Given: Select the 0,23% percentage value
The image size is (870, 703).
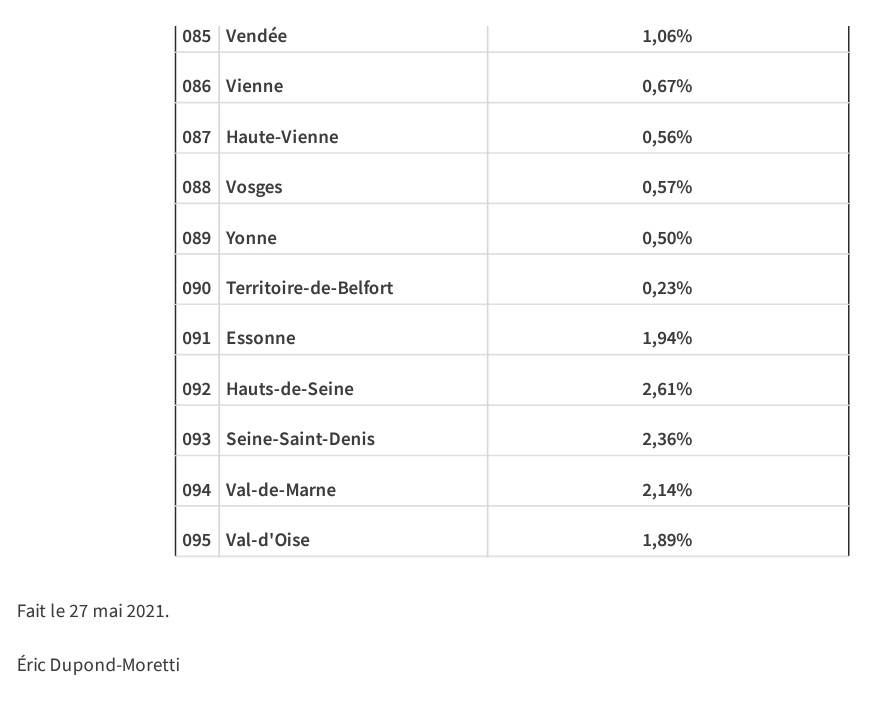Looking at the screenshot, I should 667,288.
